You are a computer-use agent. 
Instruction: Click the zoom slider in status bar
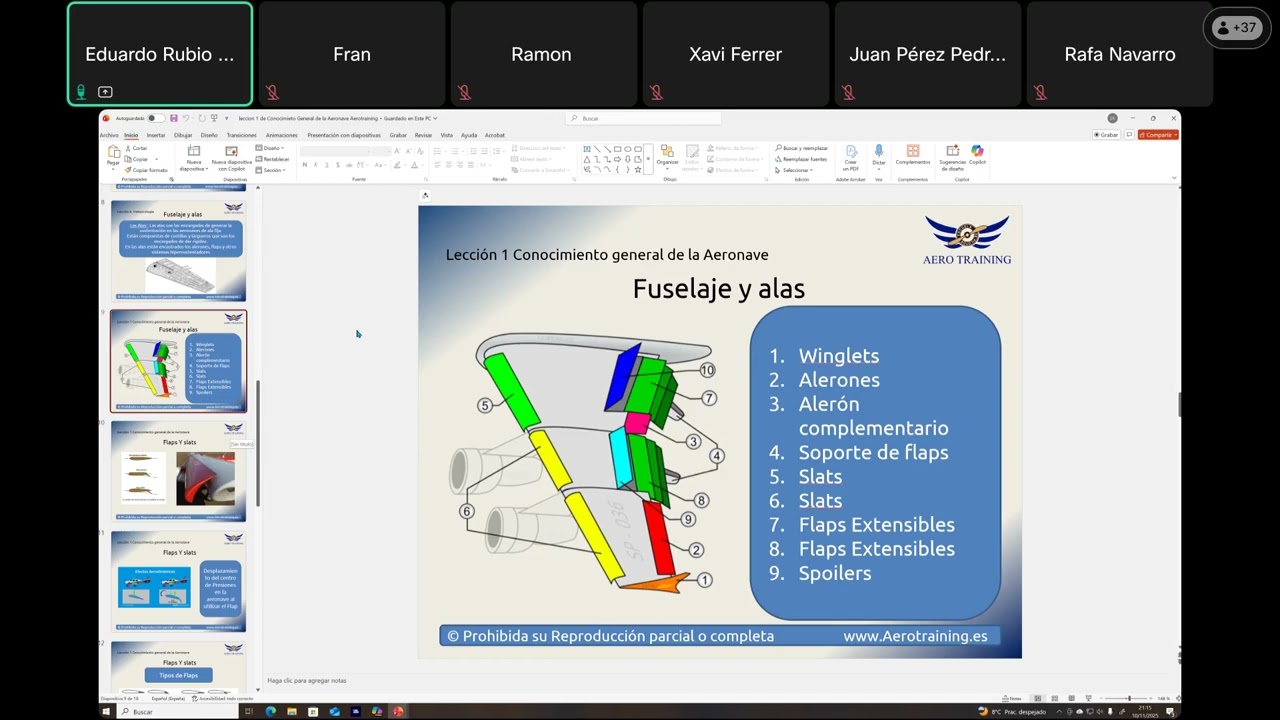1129,698
